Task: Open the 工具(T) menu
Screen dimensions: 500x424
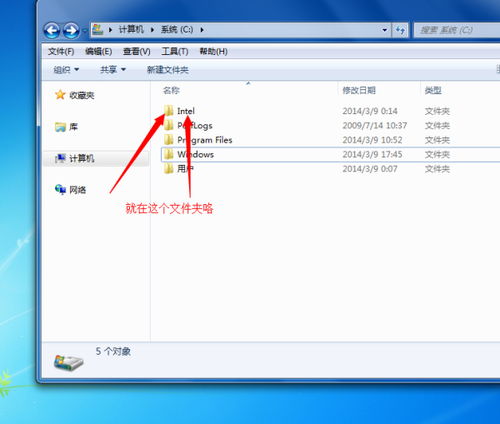Action: point(175,52)
